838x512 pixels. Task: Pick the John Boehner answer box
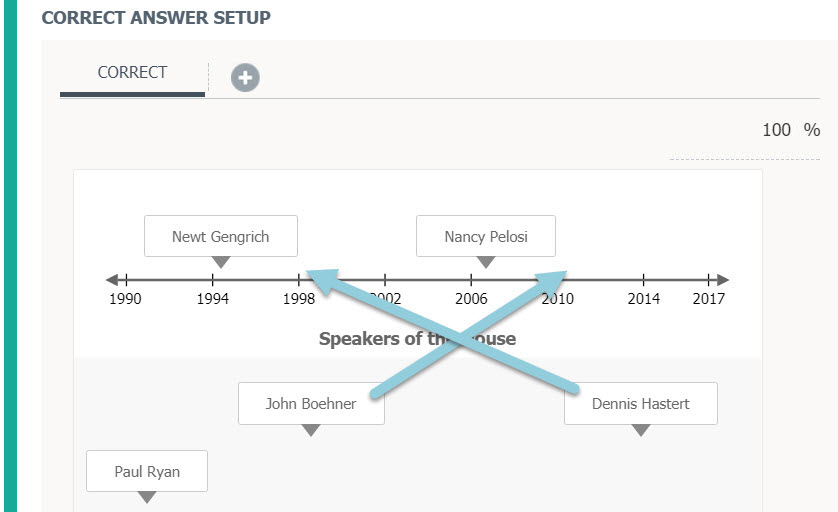(x=311, y=404)
